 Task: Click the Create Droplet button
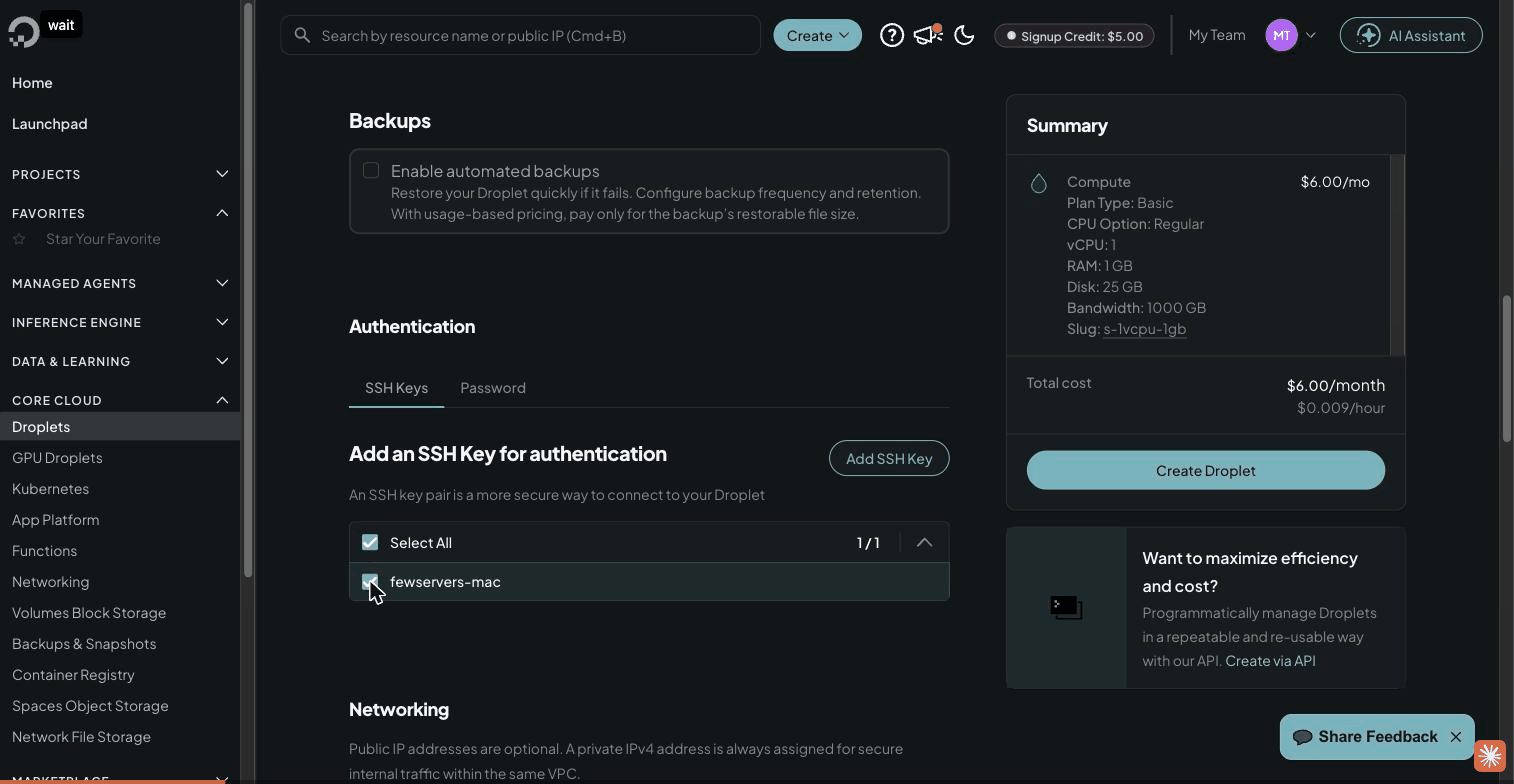coord(1205,470)
